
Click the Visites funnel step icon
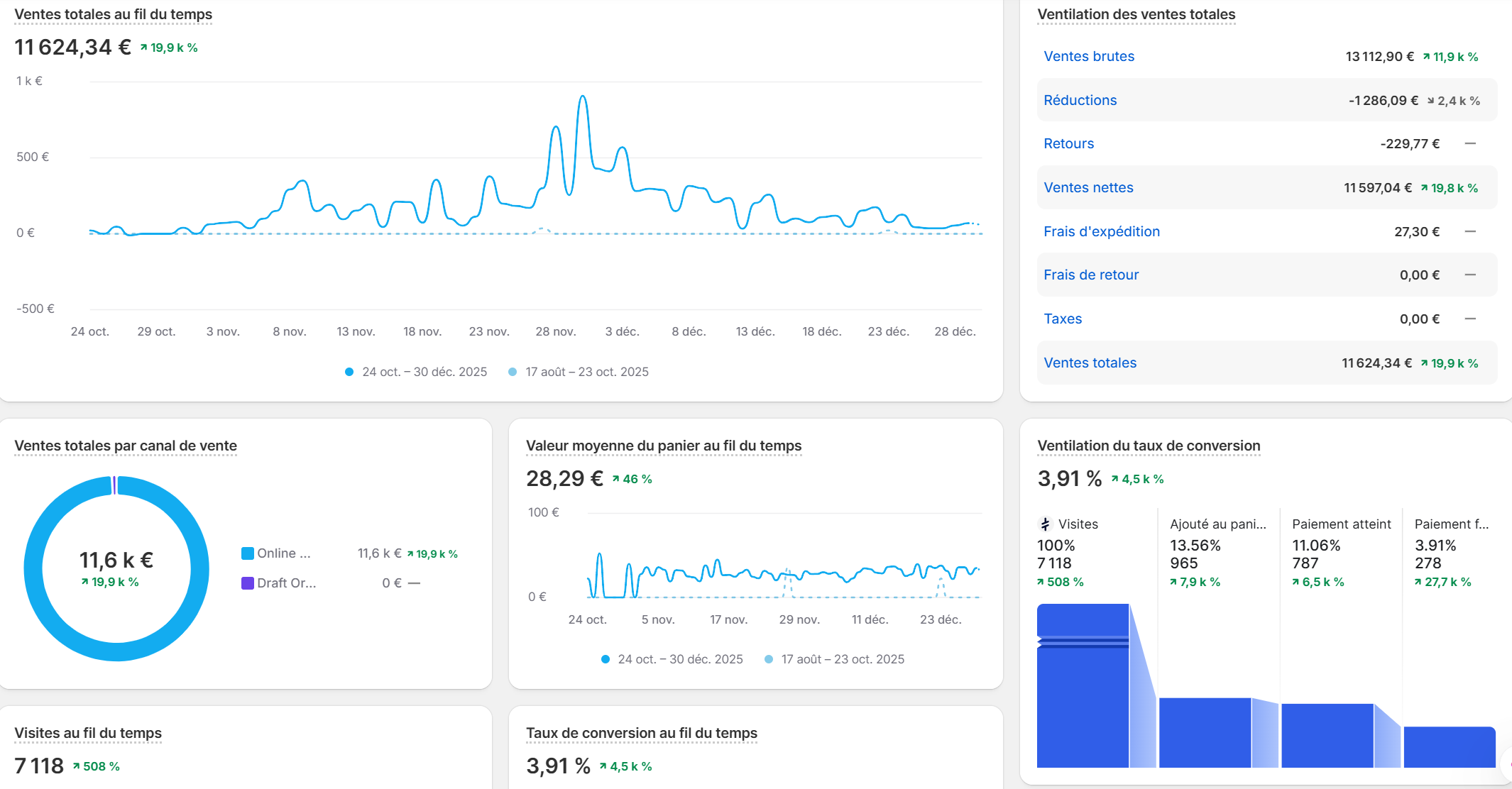click(x=1045, y=524)
